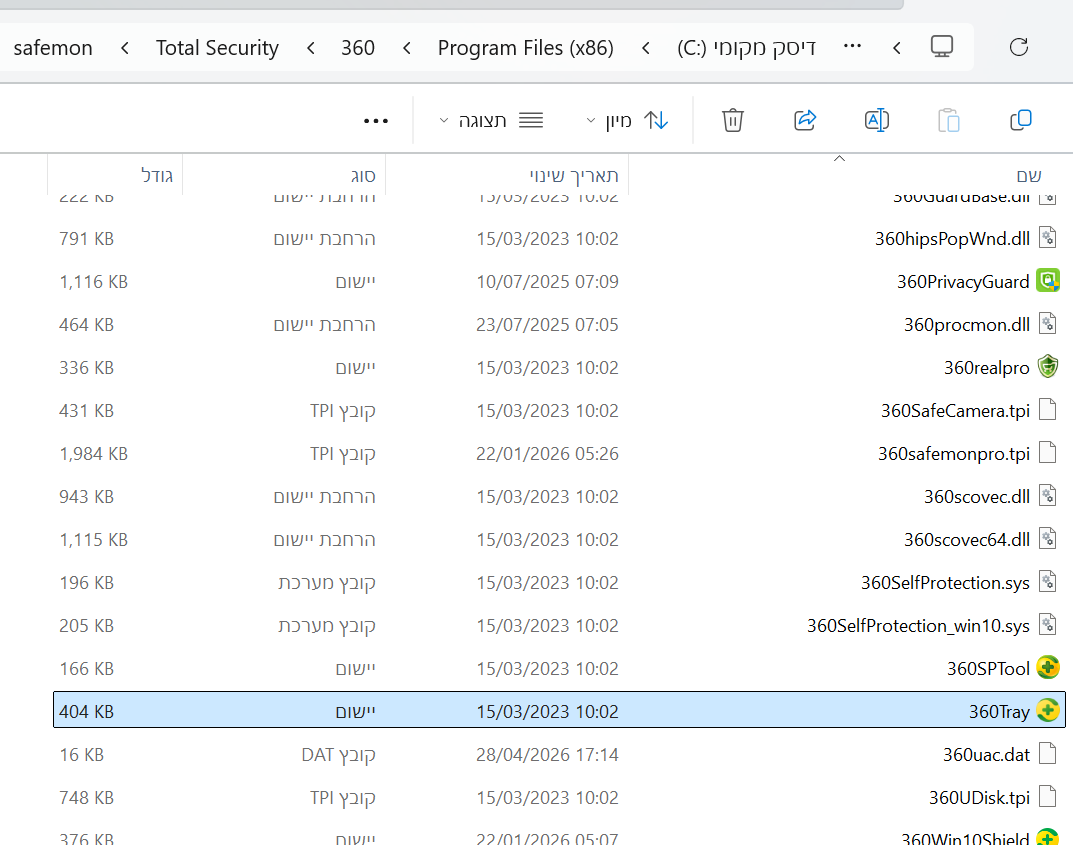Click the Share toolbar icon
Viewport: 1073px width, 845px height.
pyautogui.click(x=805, y=120)
